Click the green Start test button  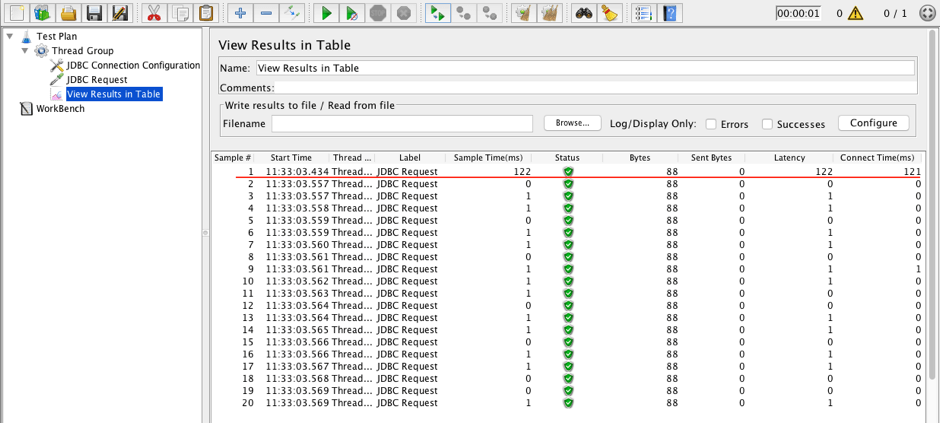[x=326, y=13]
